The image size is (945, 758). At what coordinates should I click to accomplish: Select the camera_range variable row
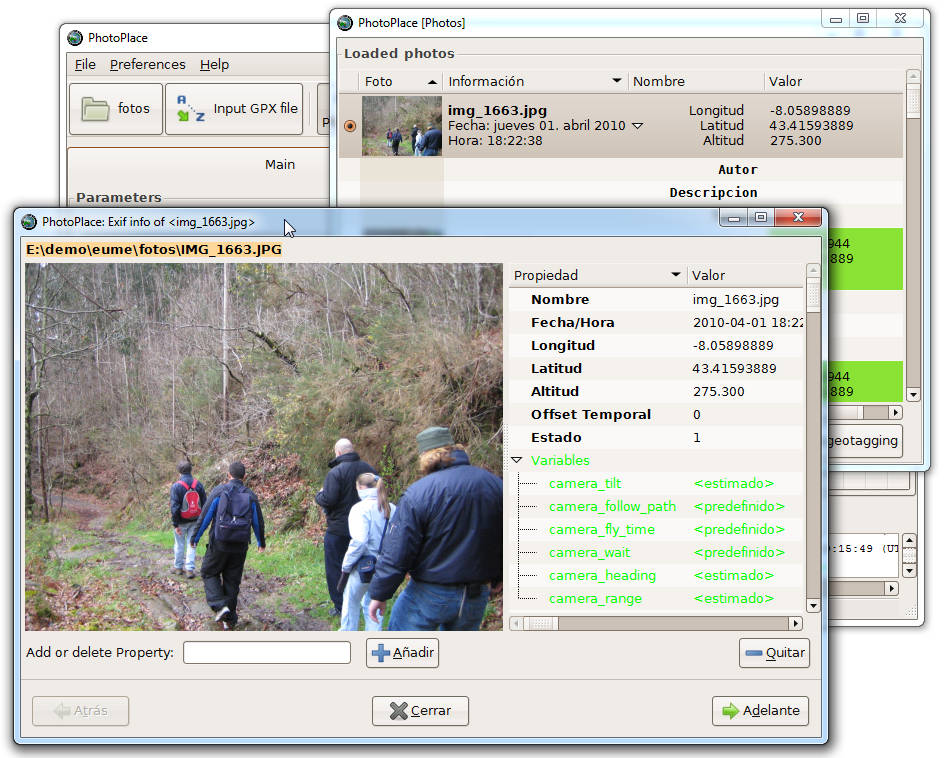(x=656, y=598)
